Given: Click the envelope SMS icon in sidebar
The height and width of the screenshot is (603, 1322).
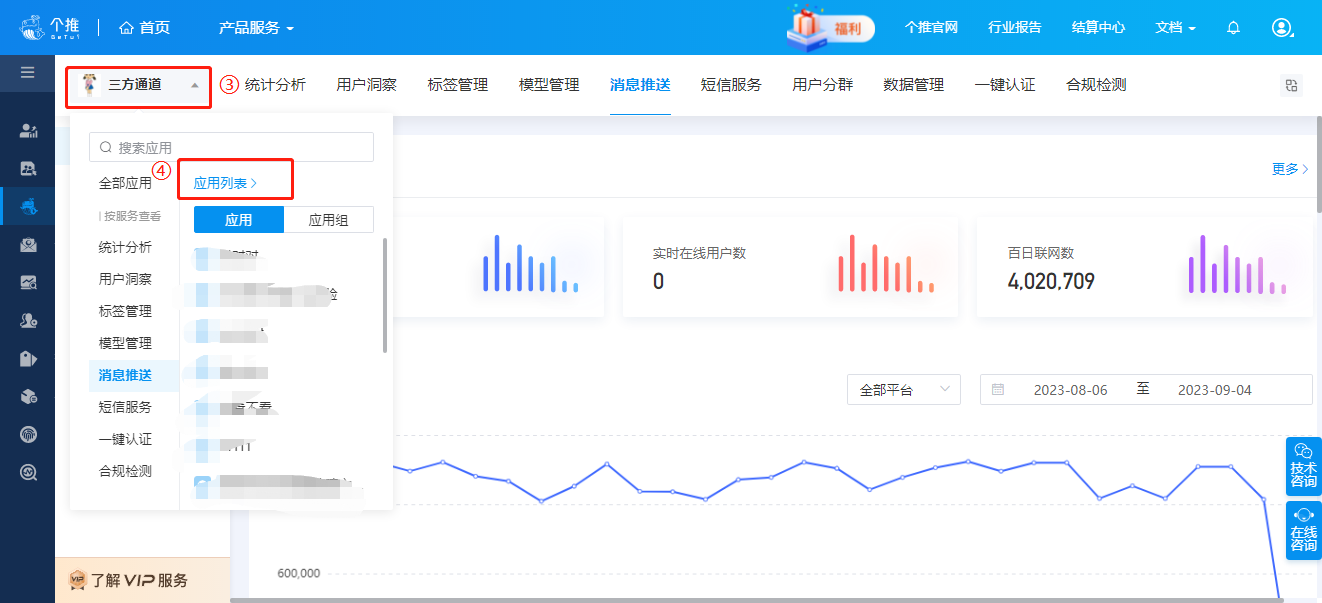Looking at the screenshot, I should (x=28, y=244).
